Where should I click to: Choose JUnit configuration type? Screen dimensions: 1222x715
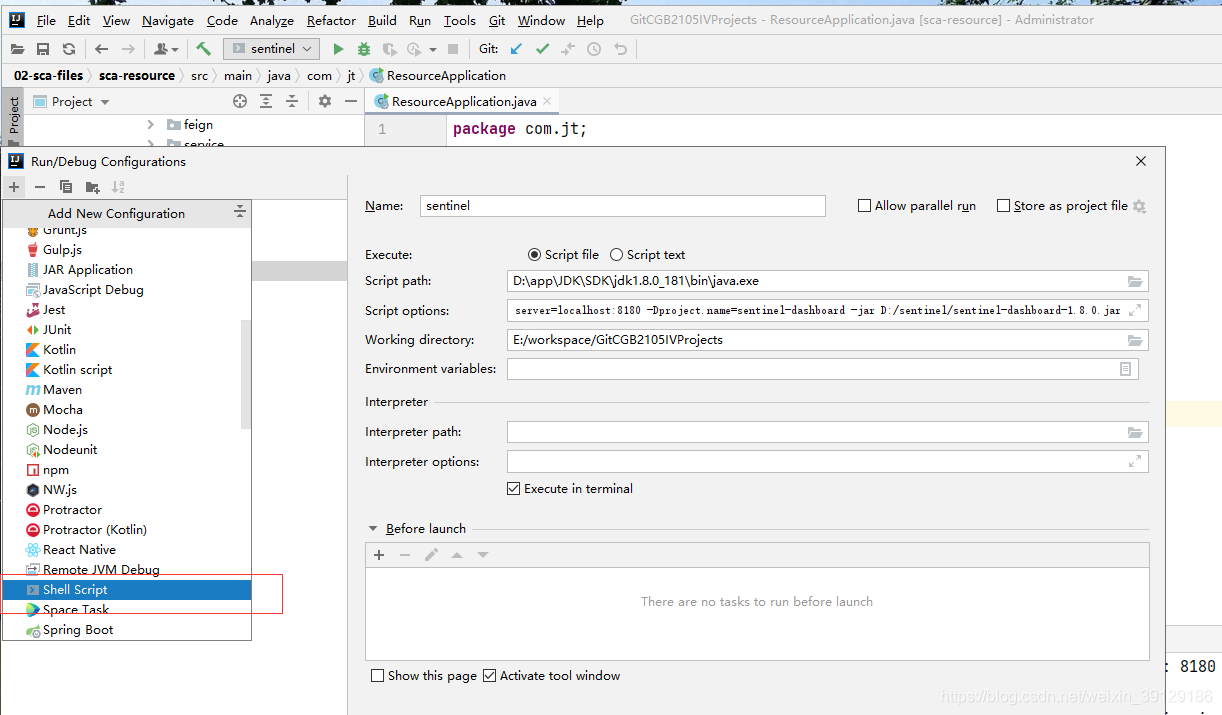(127, 330)
